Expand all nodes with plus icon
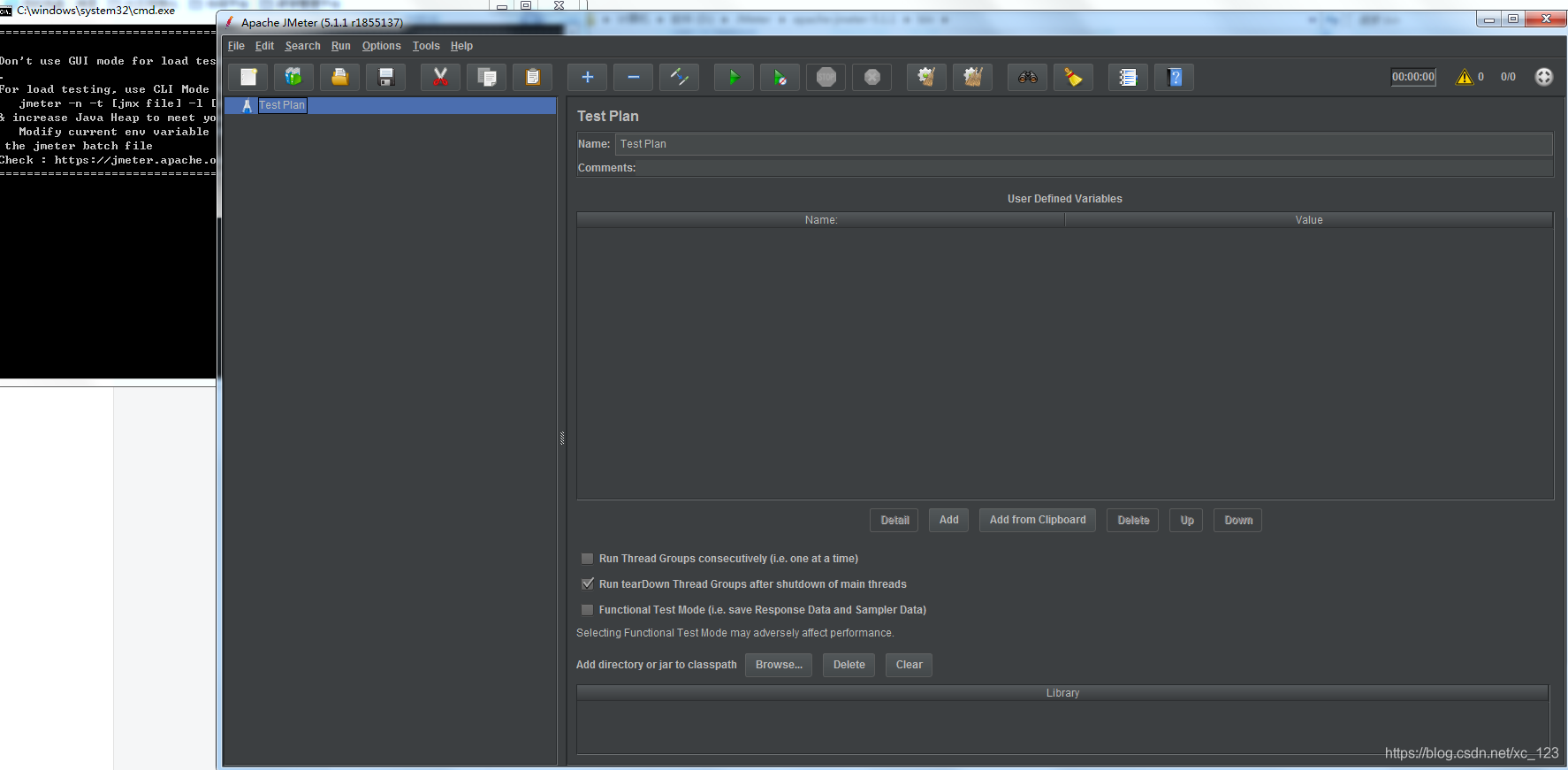Viewport: 1568px width, 770px height. click(587, 78)
